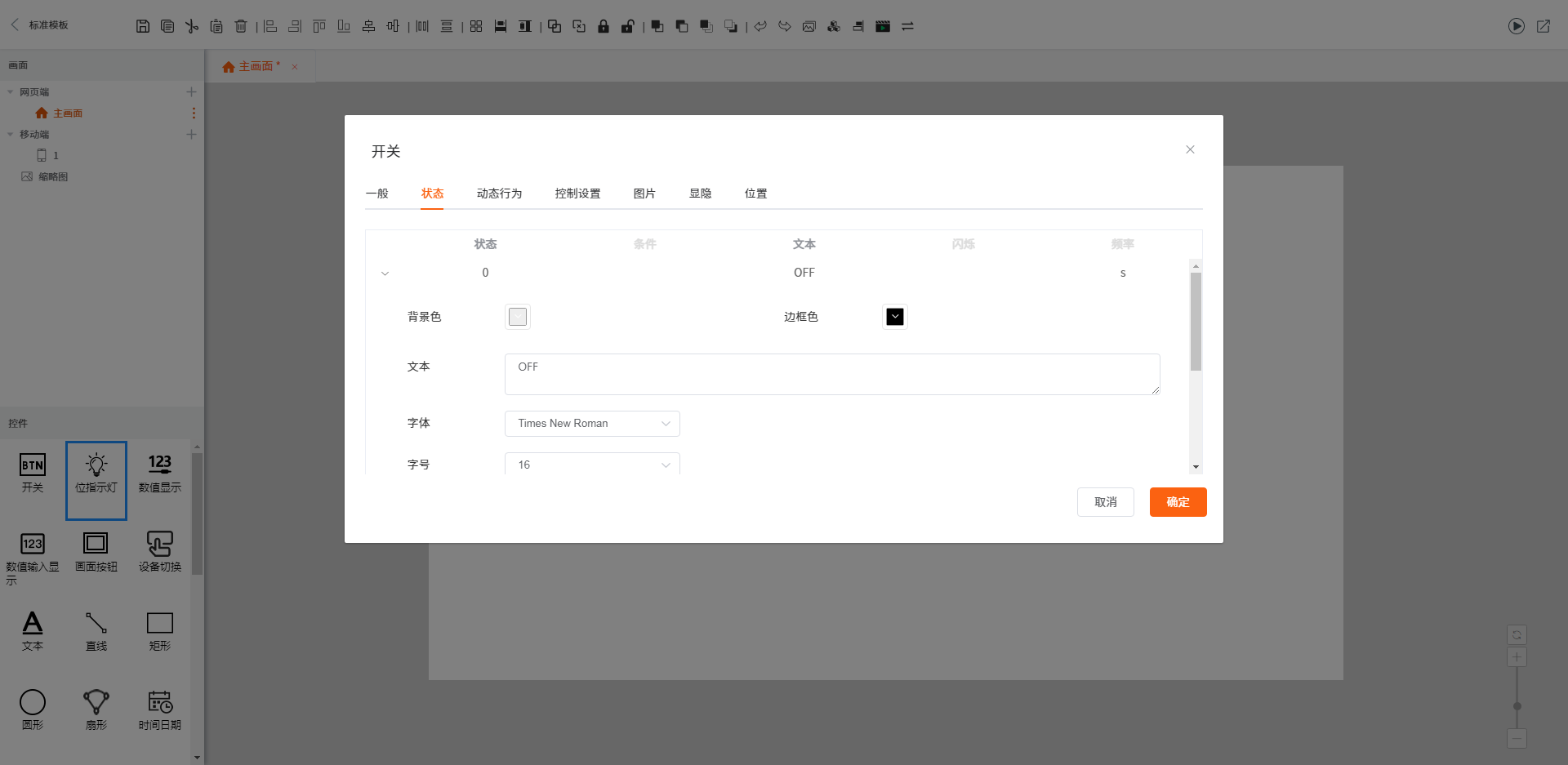1568x765 pixels.
Task: Click the swap arrows icon in toolbar
Action: tap(907, 26)
